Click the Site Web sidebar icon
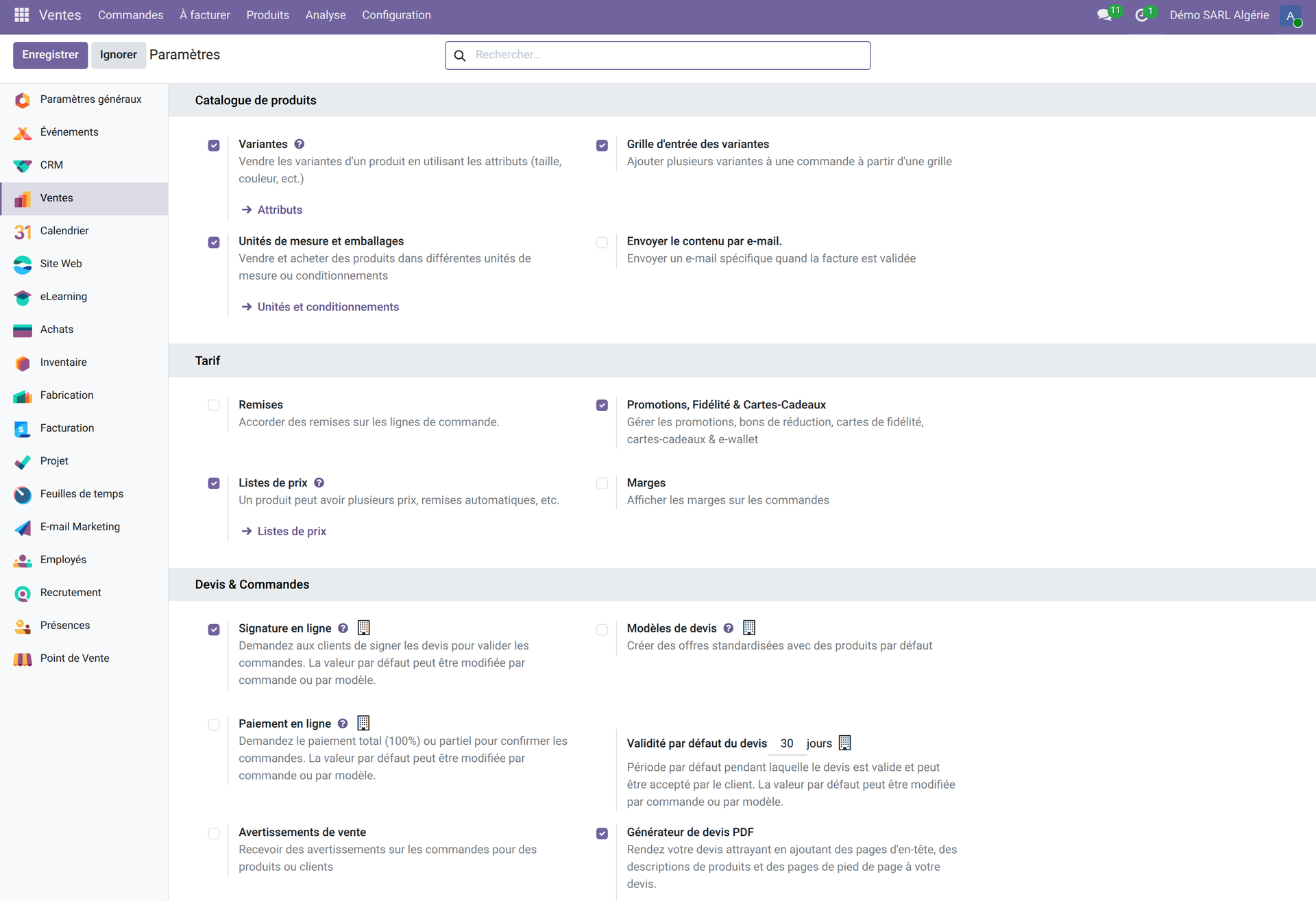The width and height of the screenshot is (1316, 901). point(23,264)
